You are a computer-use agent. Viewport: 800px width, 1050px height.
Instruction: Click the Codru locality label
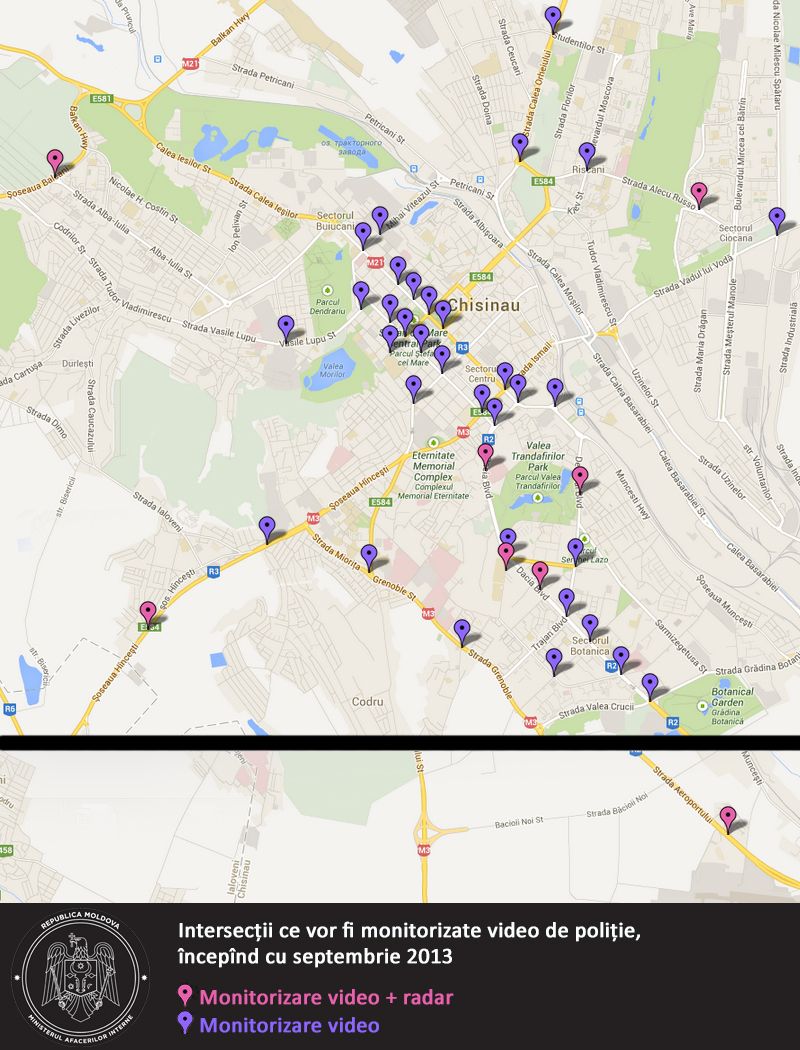coord(368,701)
